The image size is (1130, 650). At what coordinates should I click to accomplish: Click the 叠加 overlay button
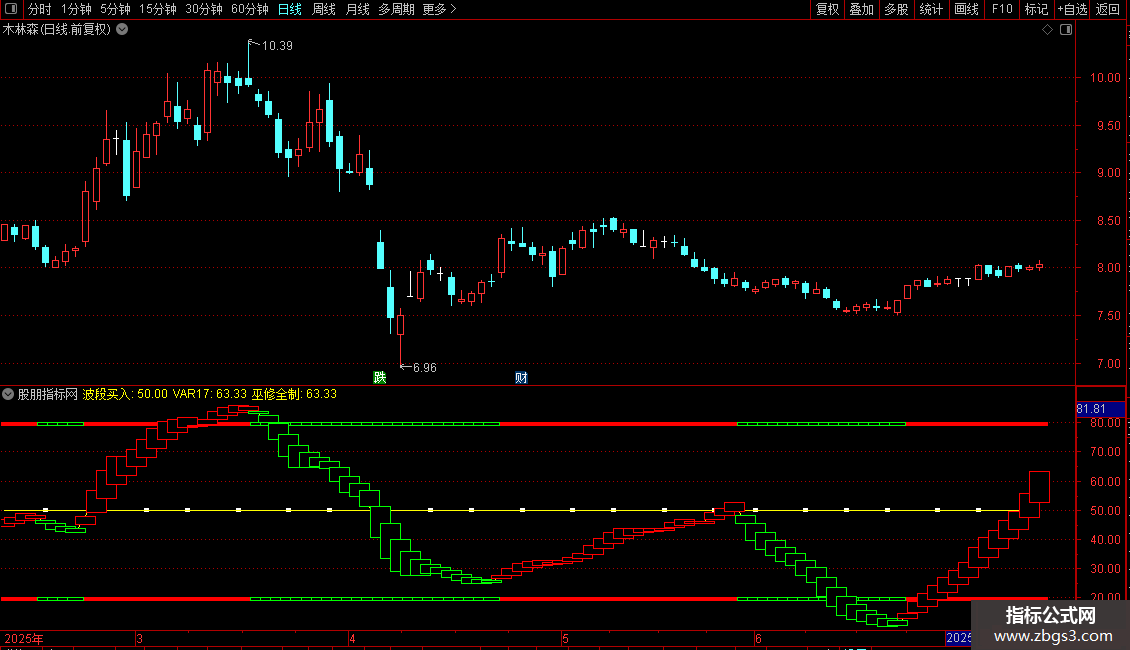coord(861,9)
